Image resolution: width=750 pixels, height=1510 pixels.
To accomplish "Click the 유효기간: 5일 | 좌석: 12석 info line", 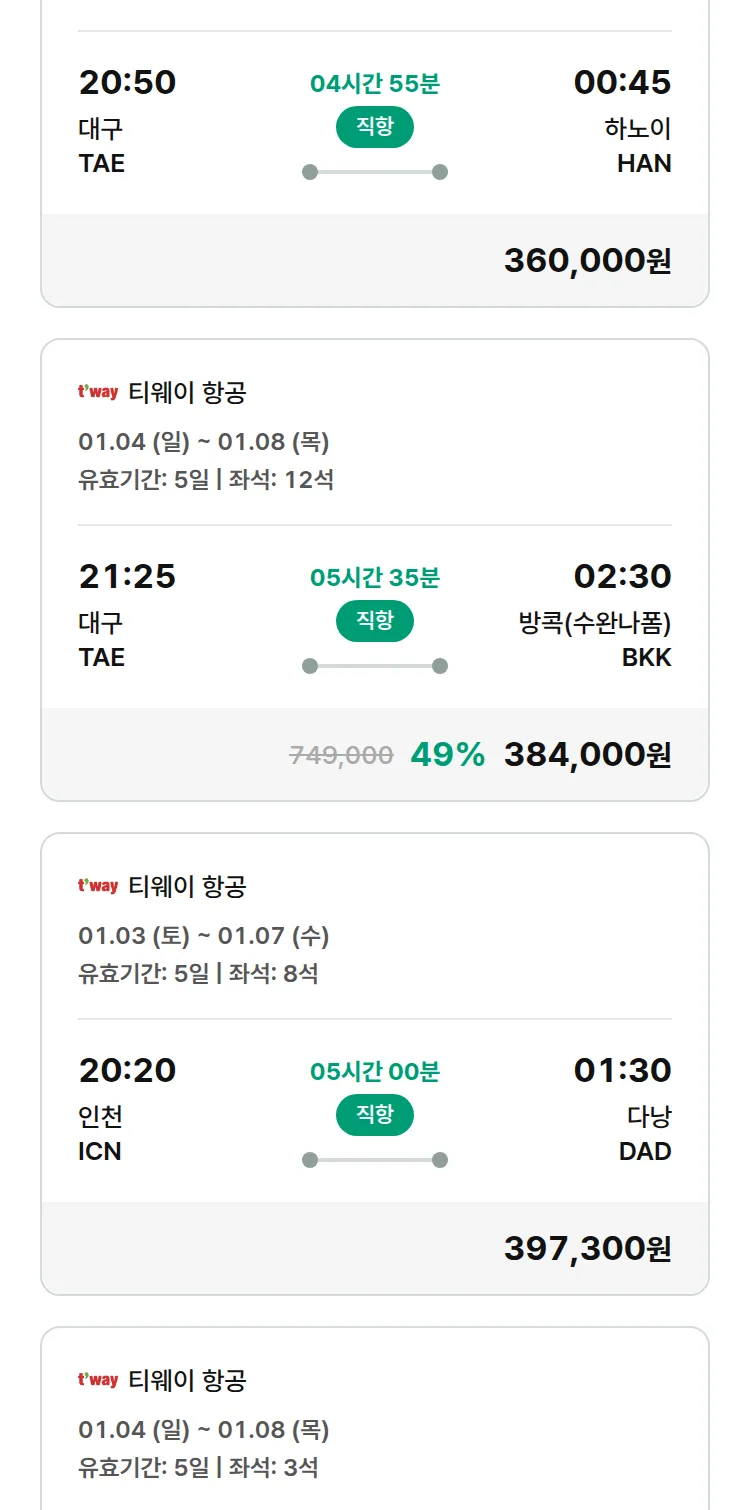I will click(206, 480).
